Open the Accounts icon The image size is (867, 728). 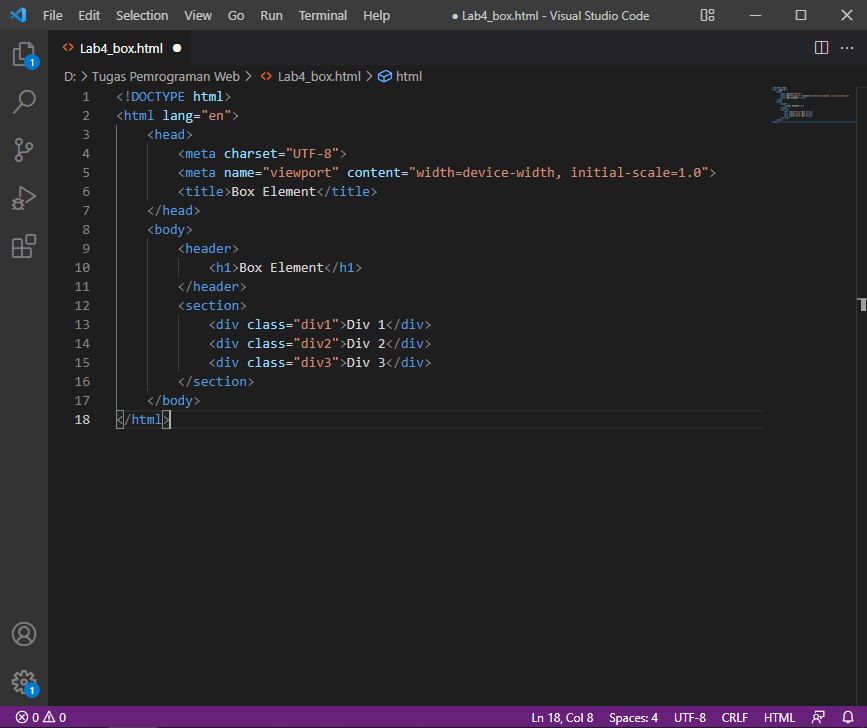tap(25, 634)
